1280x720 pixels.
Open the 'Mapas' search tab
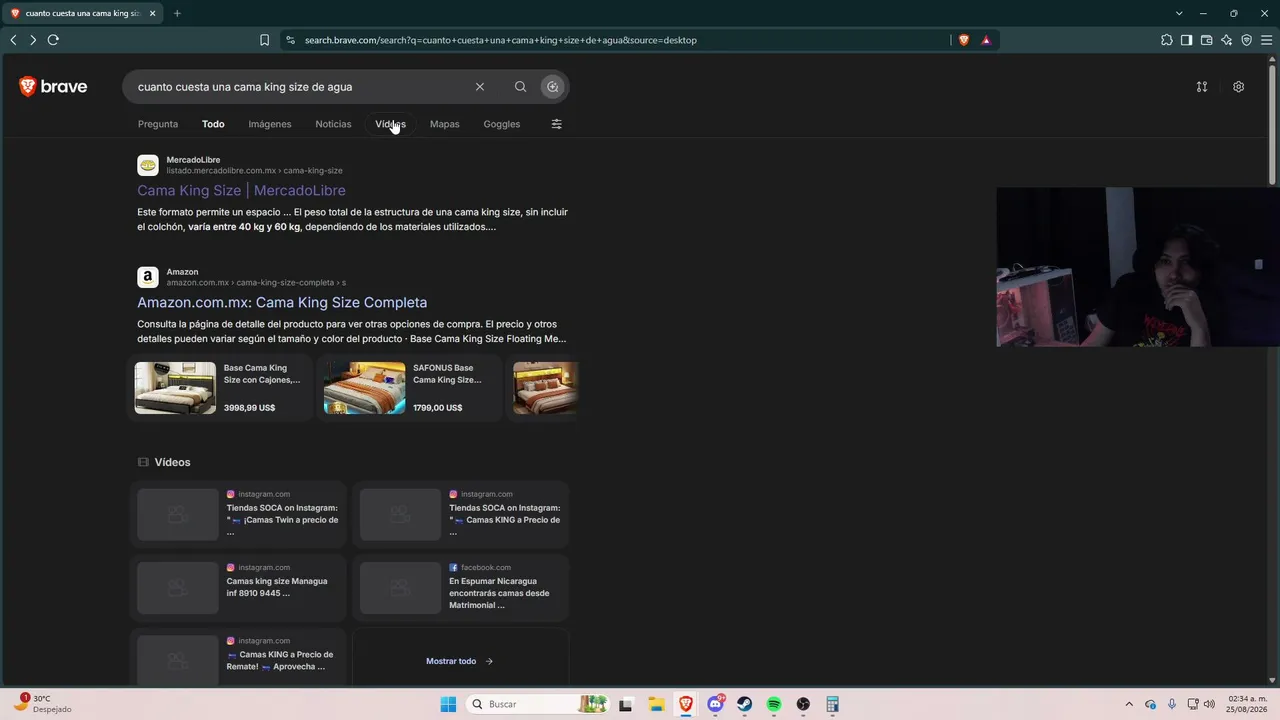click(445, 124)
